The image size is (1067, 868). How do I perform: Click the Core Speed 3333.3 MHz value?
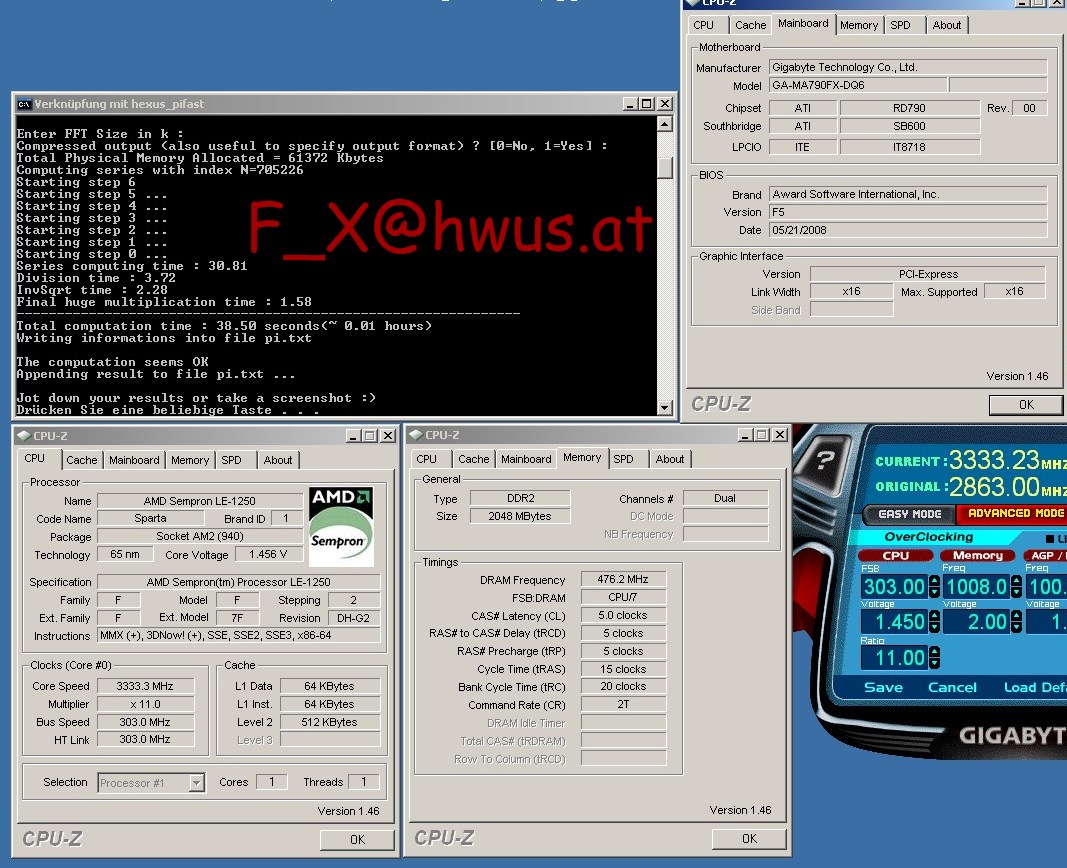point(145,686)
